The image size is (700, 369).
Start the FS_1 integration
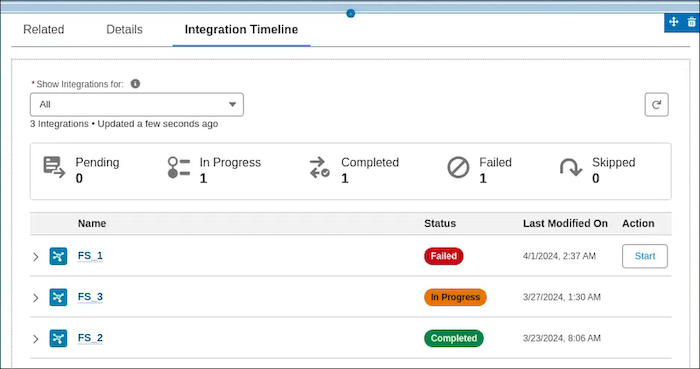click(x=645, y=256)
